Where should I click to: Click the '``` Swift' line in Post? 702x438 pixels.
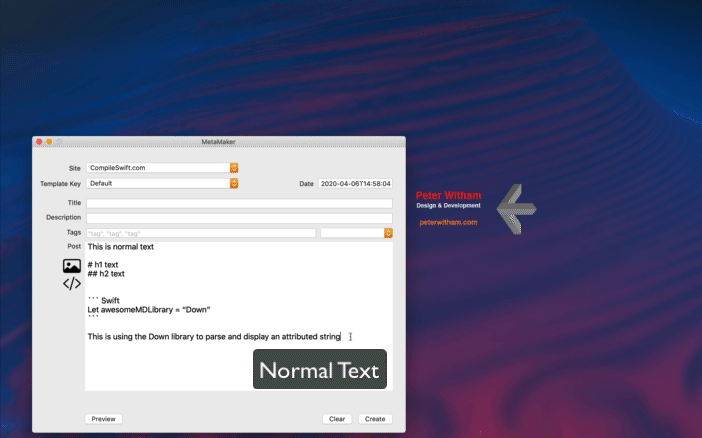(x=104, y=301)
